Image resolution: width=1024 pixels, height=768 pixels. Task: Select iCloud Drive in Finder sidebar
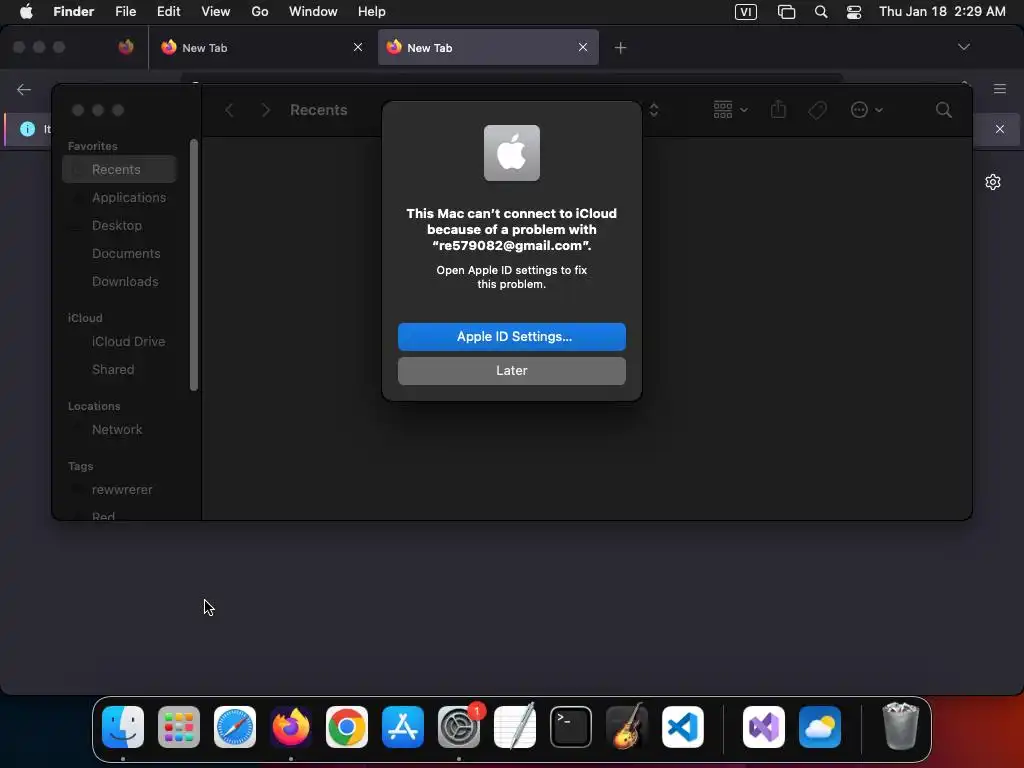(119, 342)
